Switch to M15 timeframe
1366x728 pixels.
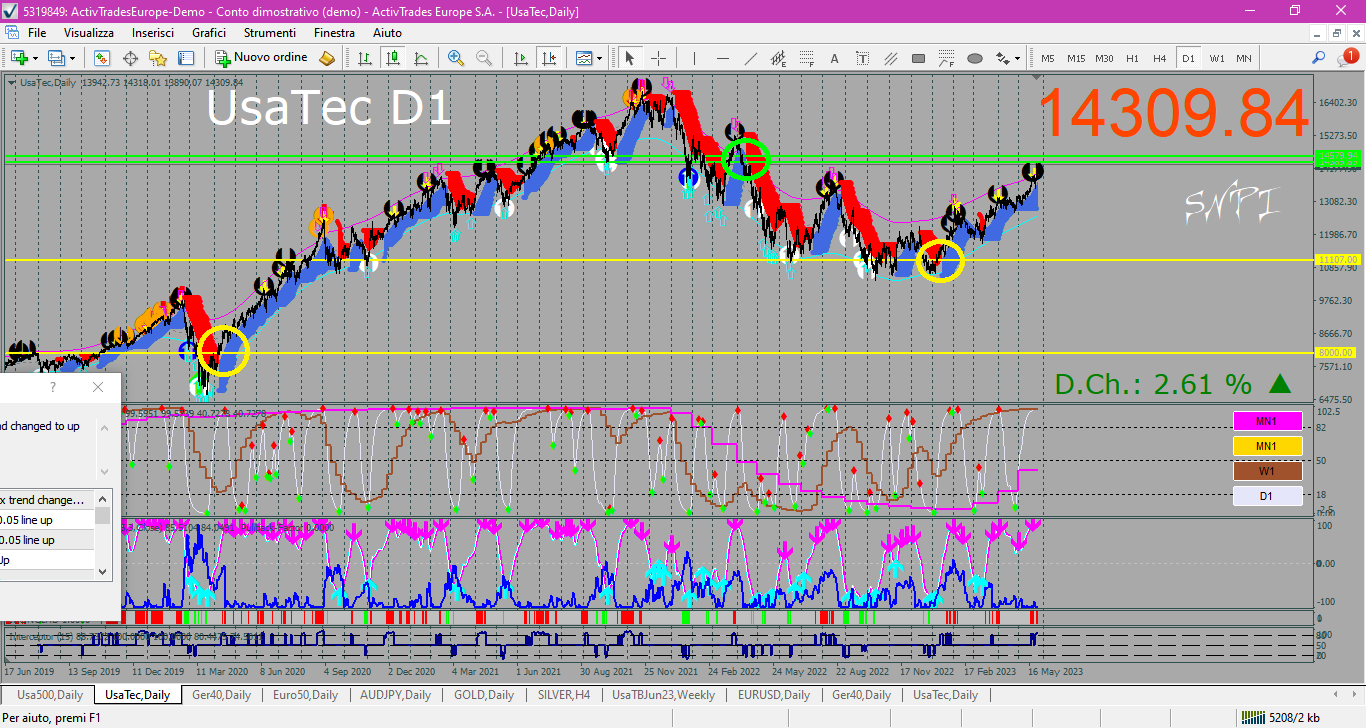(x=1076, y=58)
